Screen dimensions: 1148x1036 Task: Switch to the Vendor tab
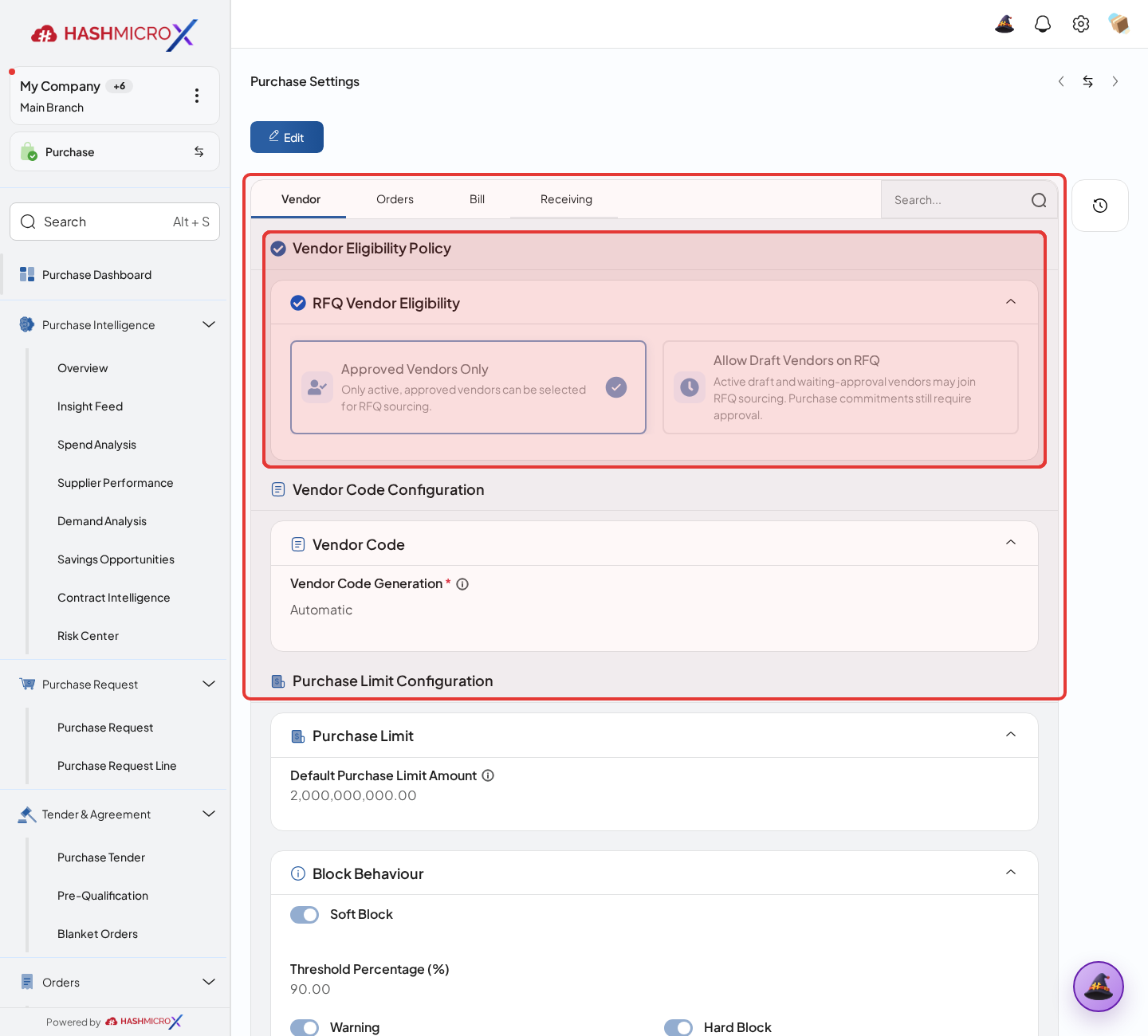301,199
